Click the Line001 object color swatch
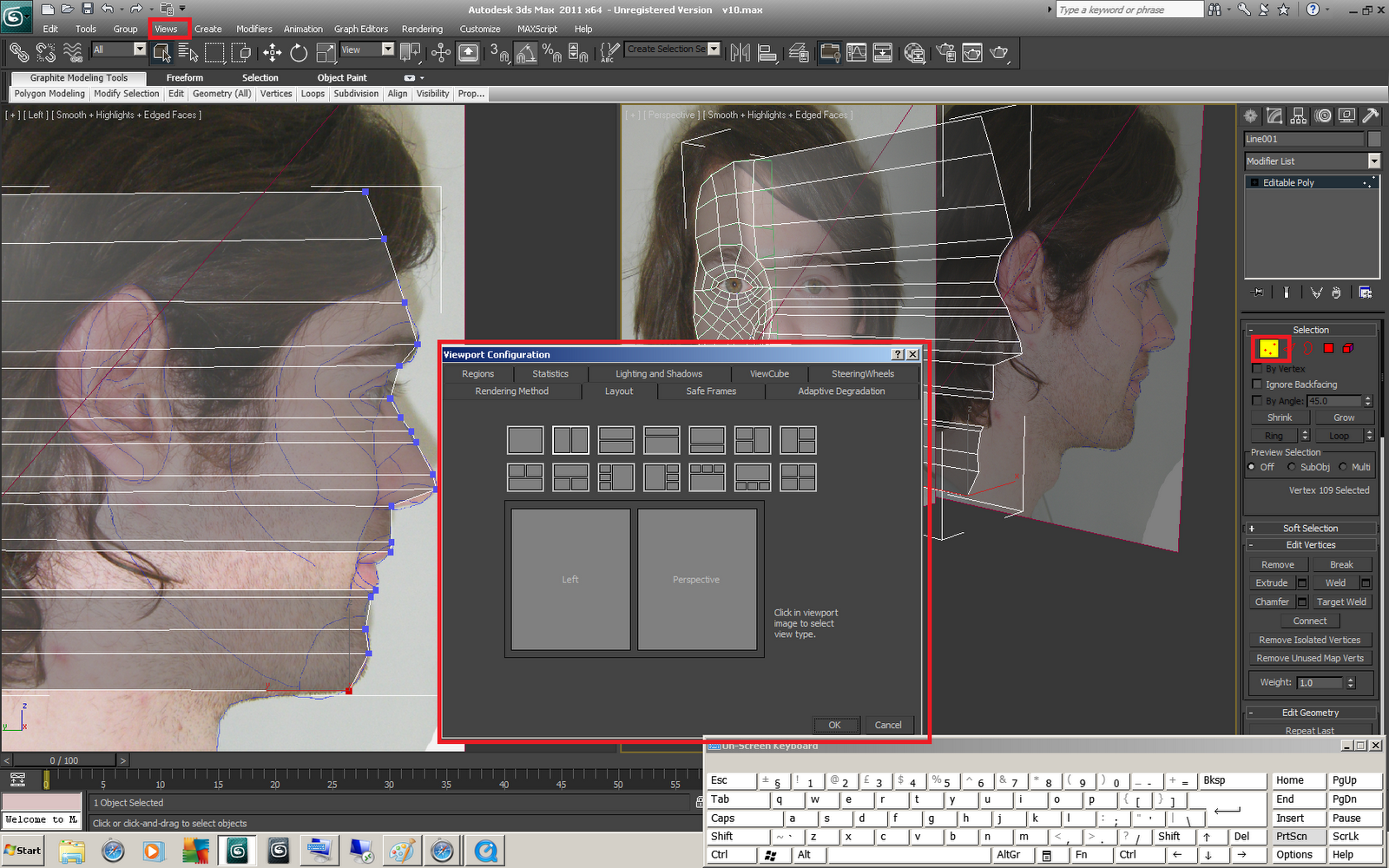This screenshot has height=868, width=1389. click(x=1374, y=139)
